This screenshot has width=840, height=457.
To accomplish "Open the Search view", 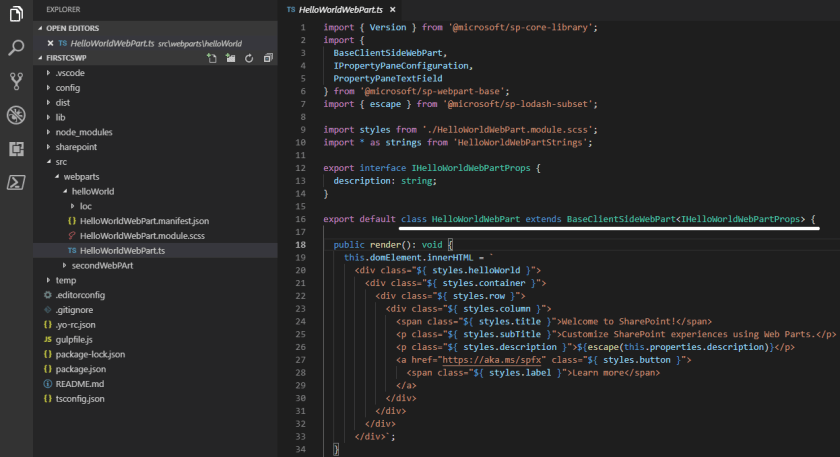I will click(16, 48).
